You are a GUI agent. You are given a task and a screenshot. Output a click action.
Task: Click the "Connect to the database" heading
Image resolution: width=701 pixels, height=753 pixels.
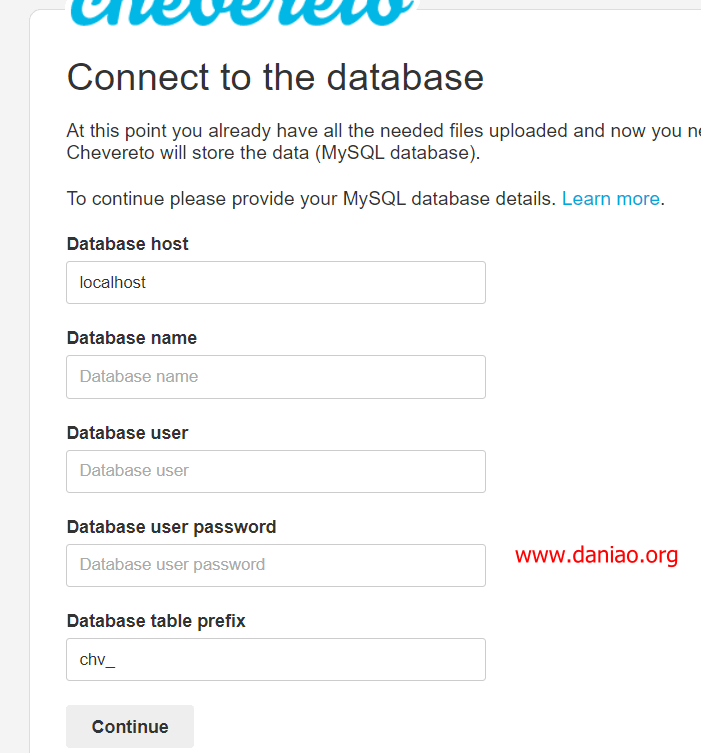tap(275, 77)
